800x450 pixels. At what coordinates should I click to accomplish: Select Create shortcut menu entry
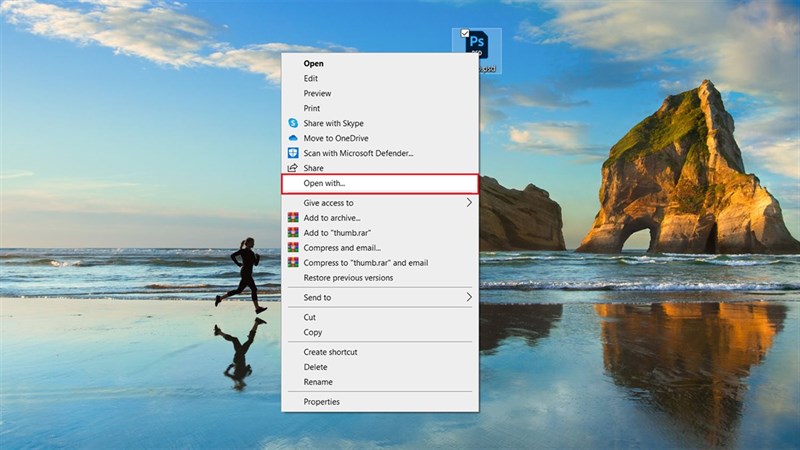(330, 352)
